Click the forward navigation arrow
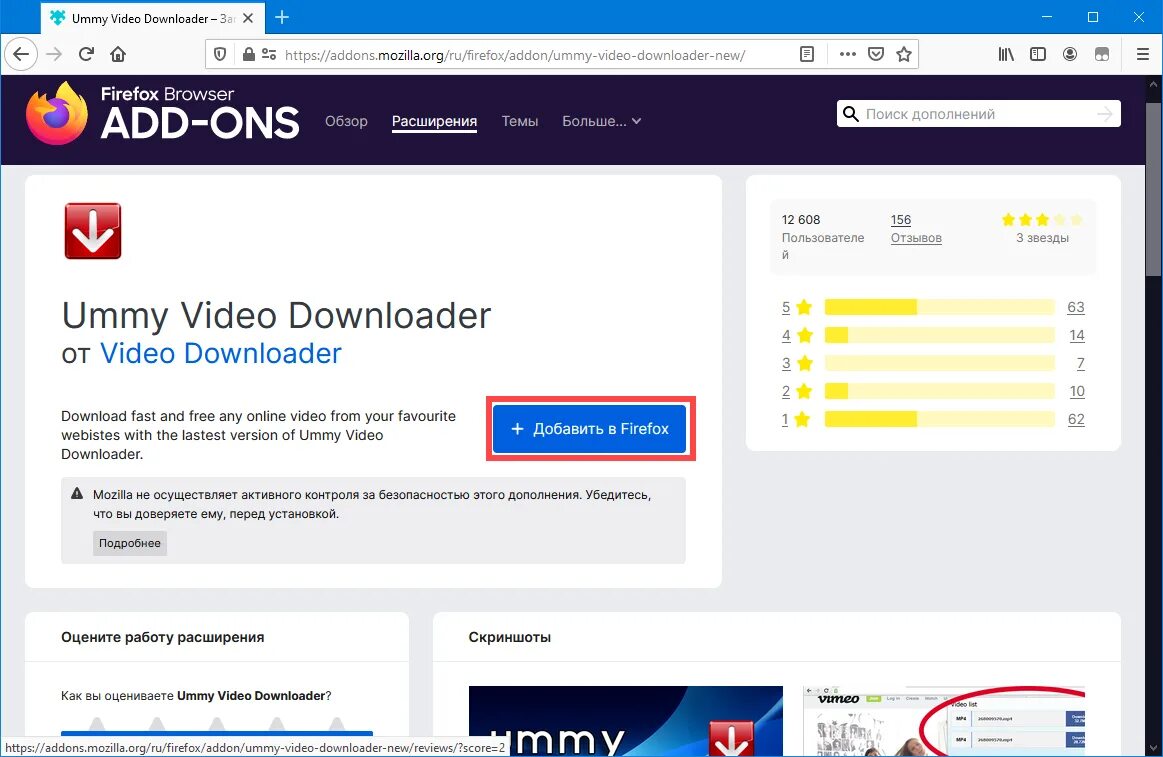The image size is (1163, 757). point(54,54)
